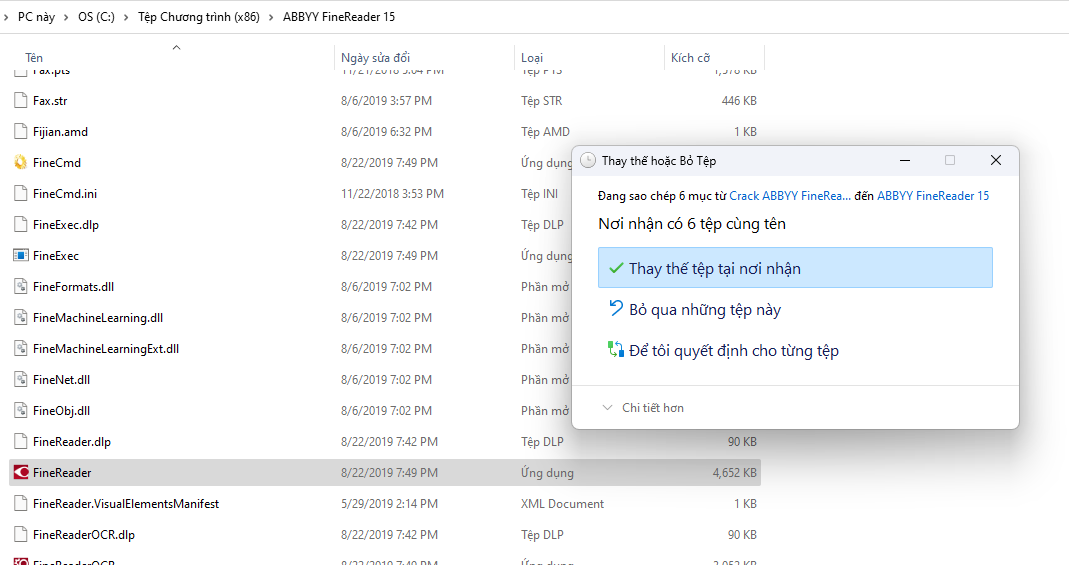Click the FineFormats.dll file icon
Image resolution: width=1069 pixels, height=565 pixels.
point(20,286)
